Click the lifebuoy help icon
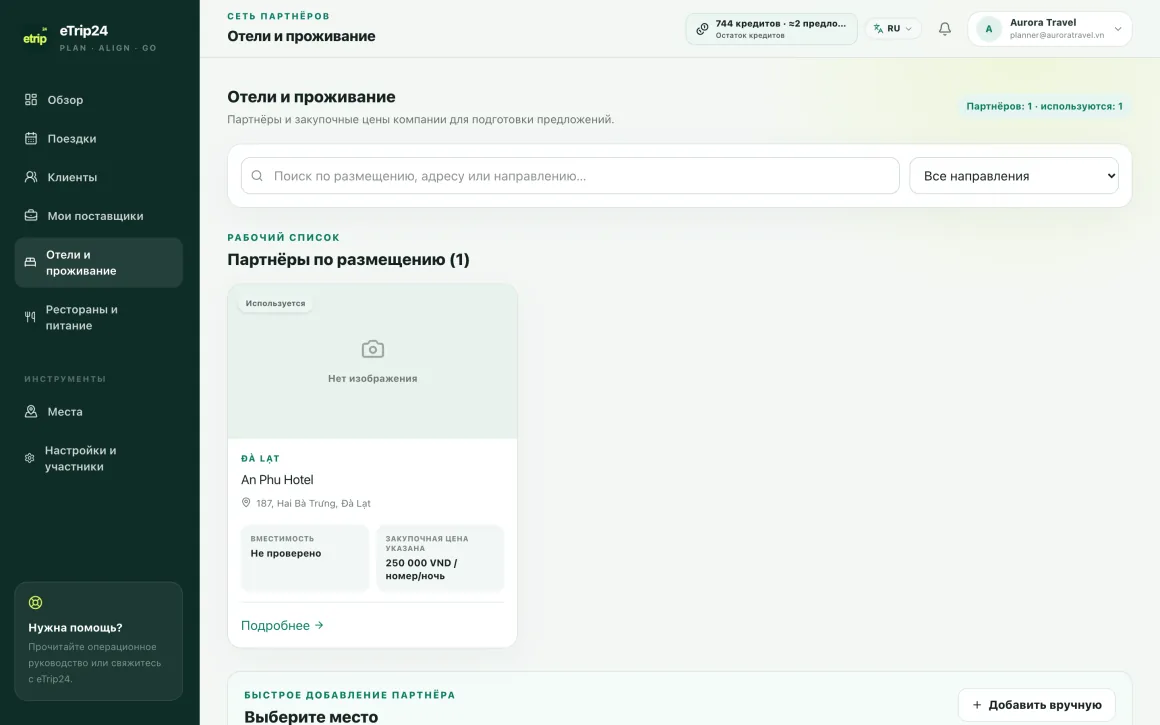The image size is (1160, 725). 36,602
